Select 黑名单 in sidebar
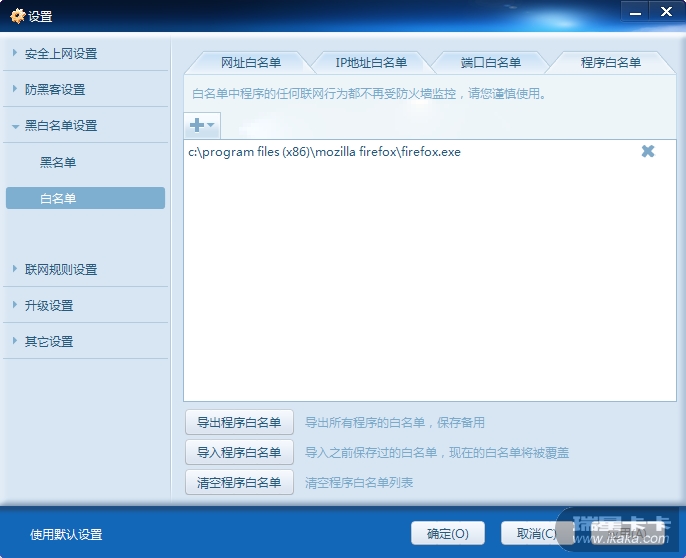 point(58,162)
